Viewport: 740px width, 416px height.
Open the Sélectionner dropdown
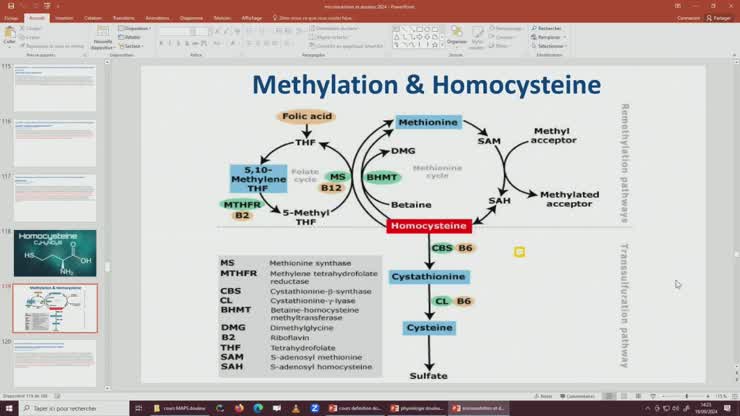(x=550, y=46)
